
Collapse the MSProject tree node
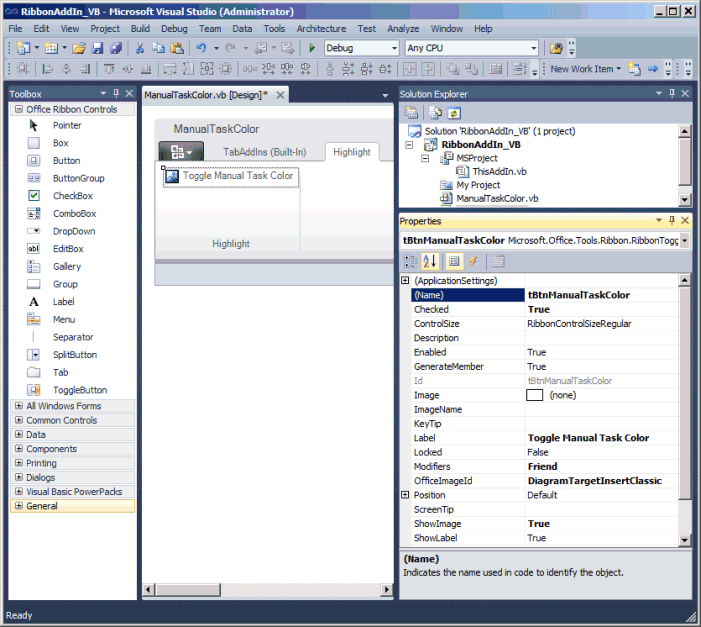coord(425,158)
